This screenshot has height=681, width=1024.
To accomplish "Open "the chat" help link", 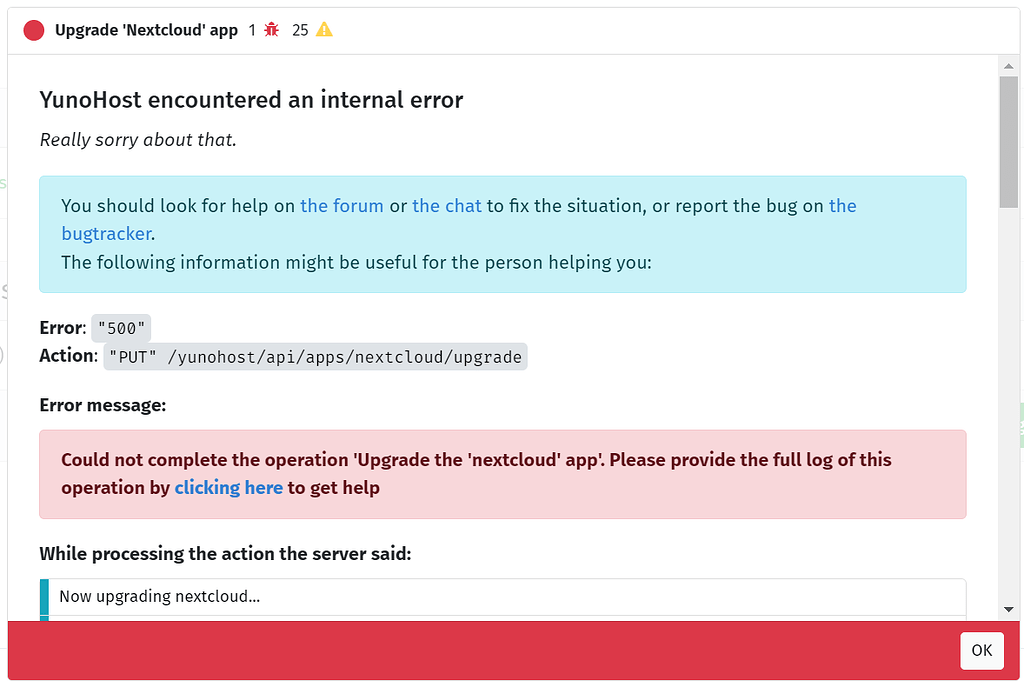I will [447, 206].
